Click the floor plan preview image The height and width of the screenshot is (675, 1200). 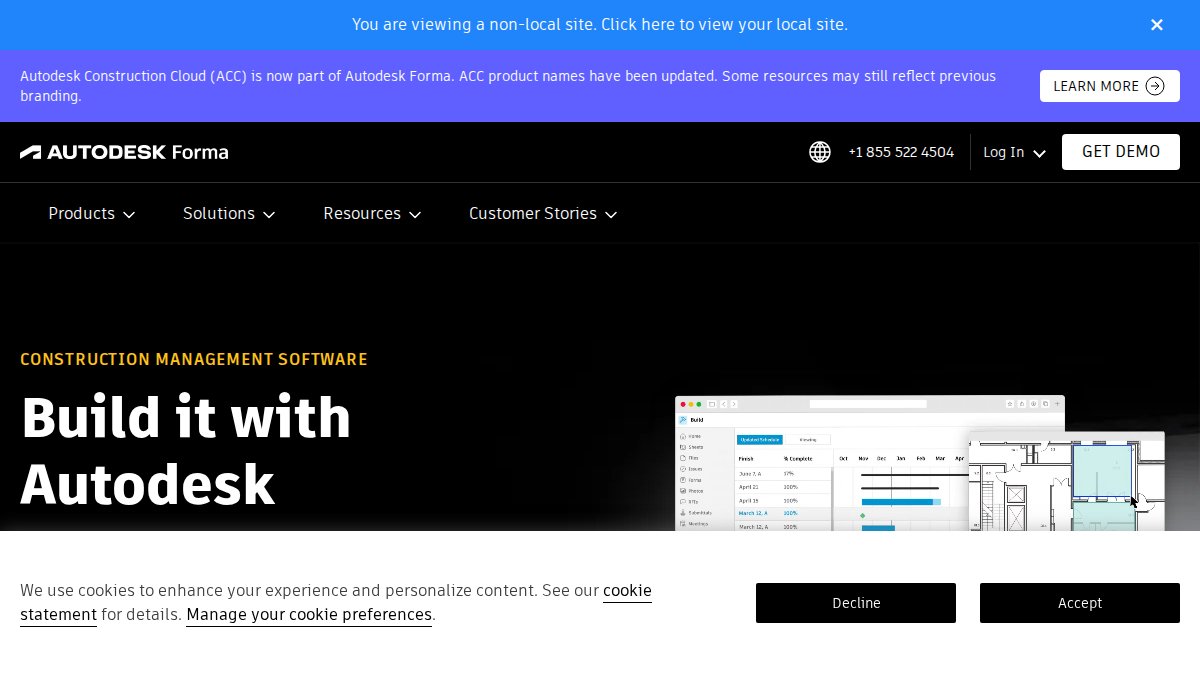coord(1067,481)
